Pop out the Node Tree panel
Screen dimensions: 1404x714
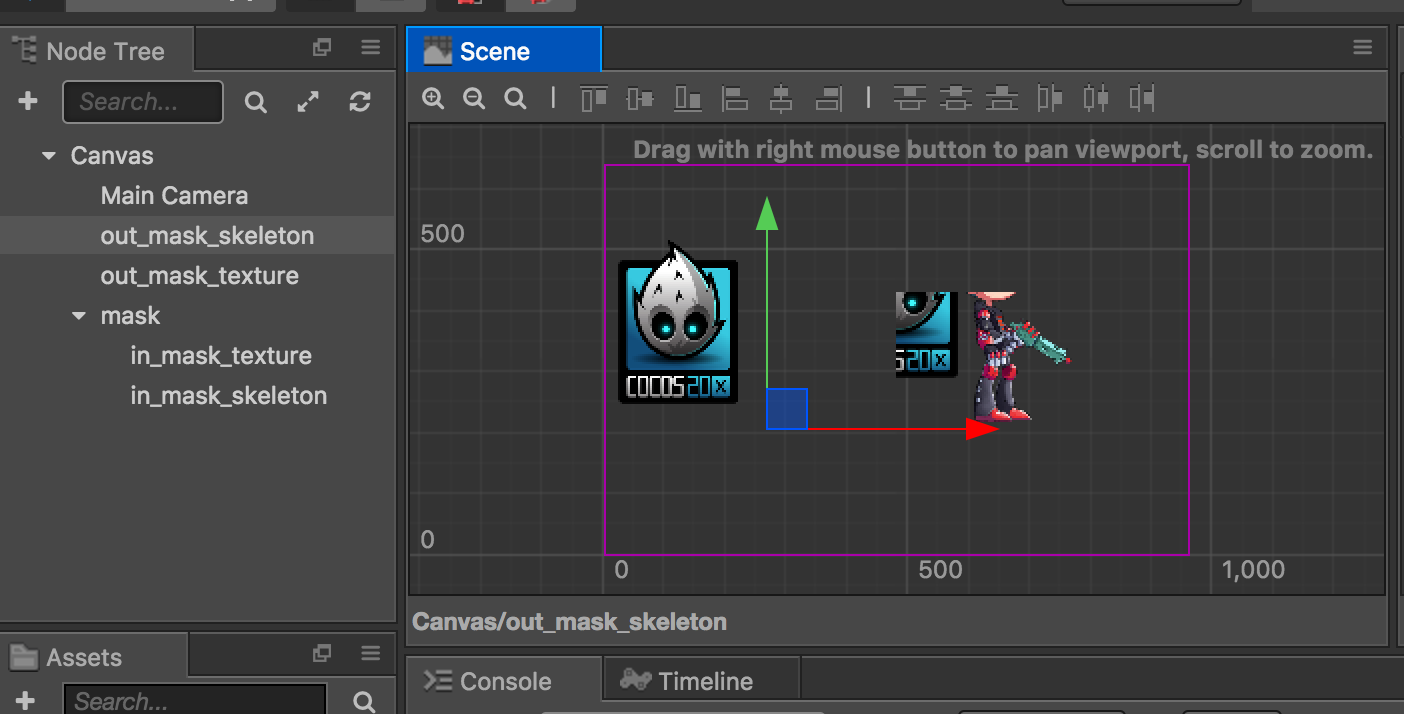click(322, 47)
